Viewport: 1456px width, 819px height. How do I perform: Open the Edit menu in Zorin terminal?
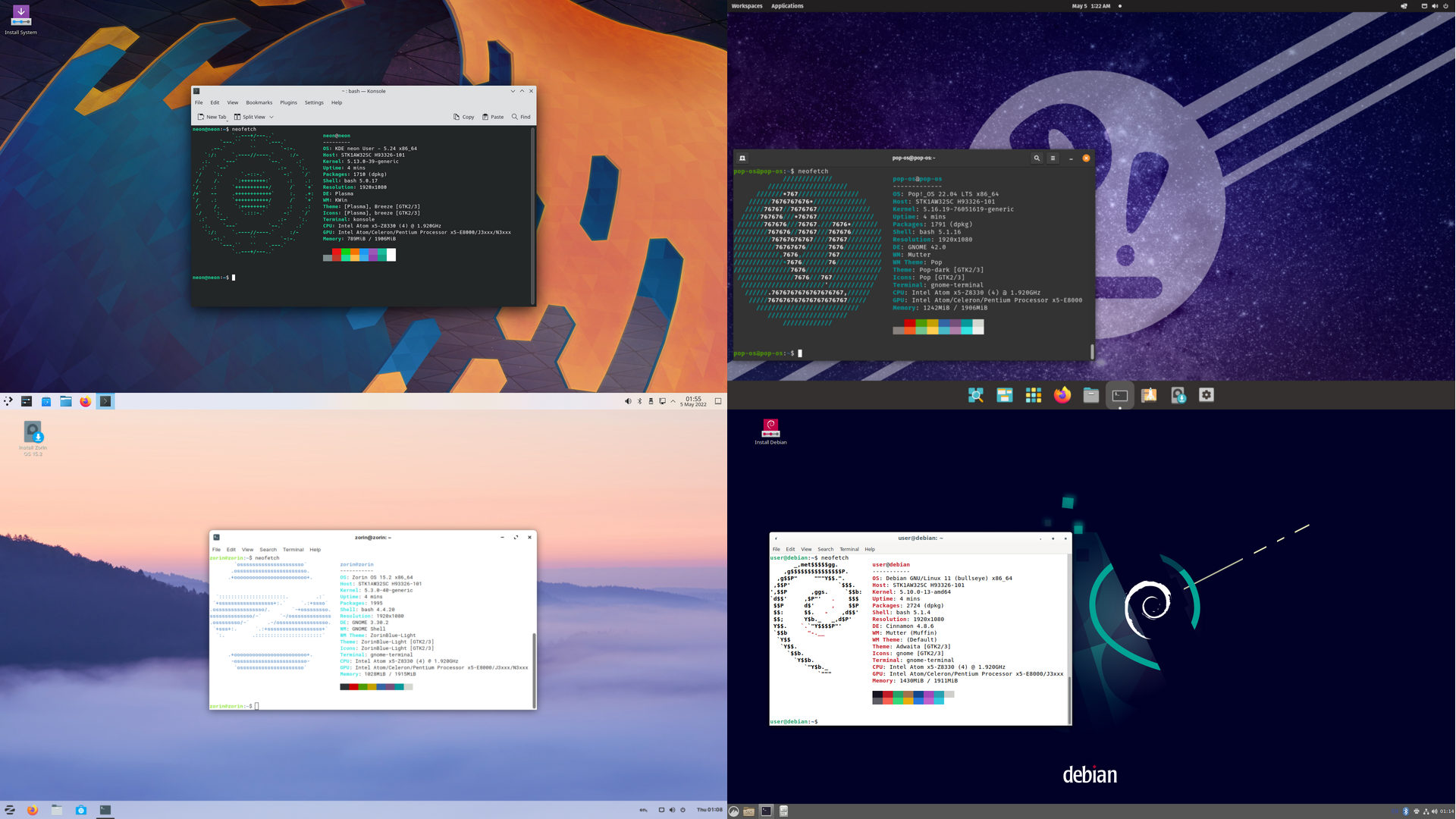pos(231,550)
